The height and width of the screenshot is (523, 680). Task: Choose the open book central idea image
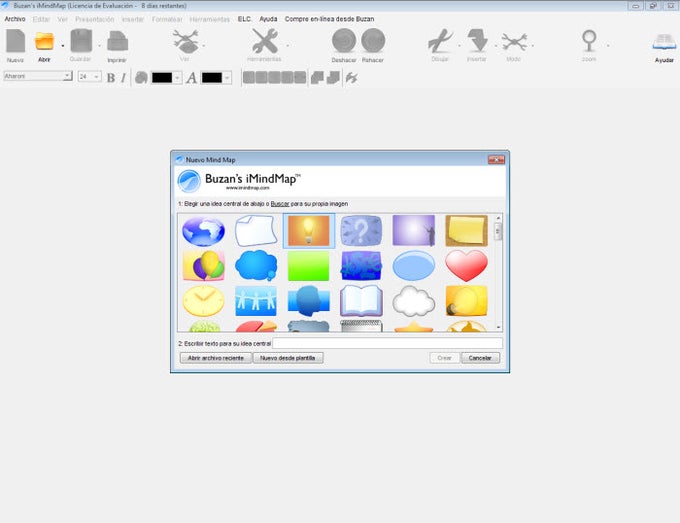pyautogui.click(x=361, y=301)
